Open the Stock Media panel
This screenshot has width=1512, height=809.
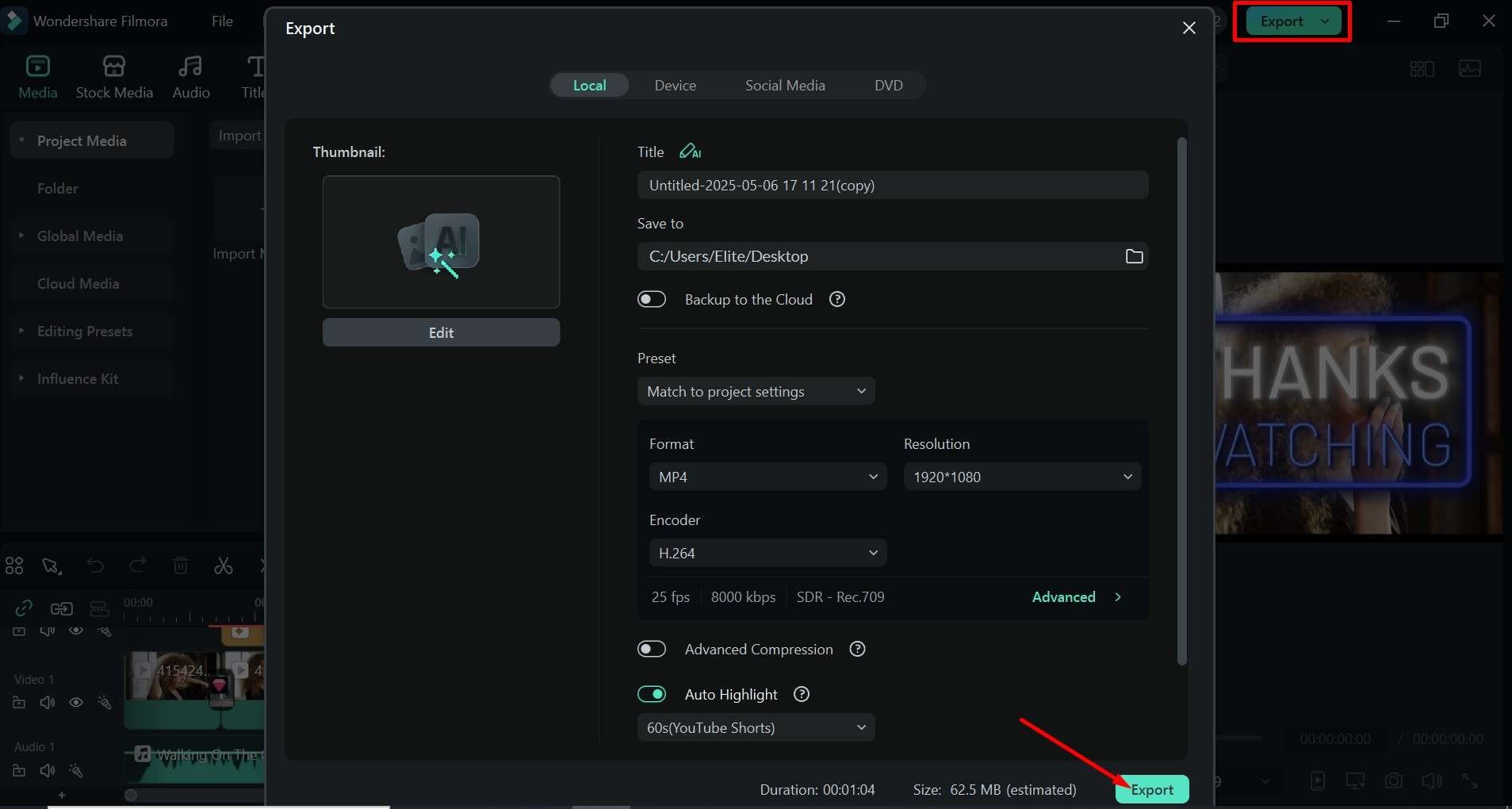(114, 77)
